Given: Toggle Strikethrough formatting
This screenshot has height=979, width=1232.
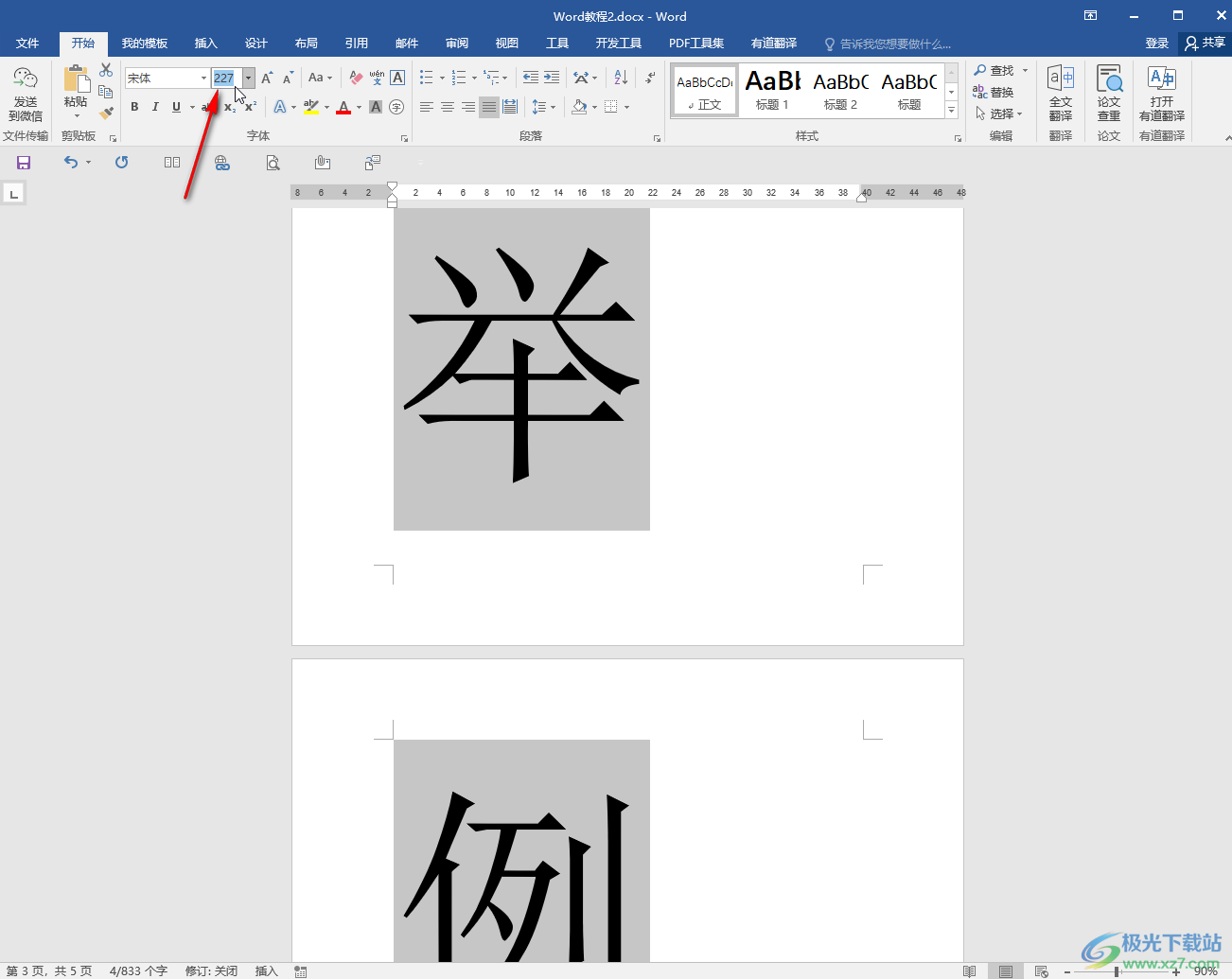Looking at the screenshot, I should [206, 107].
